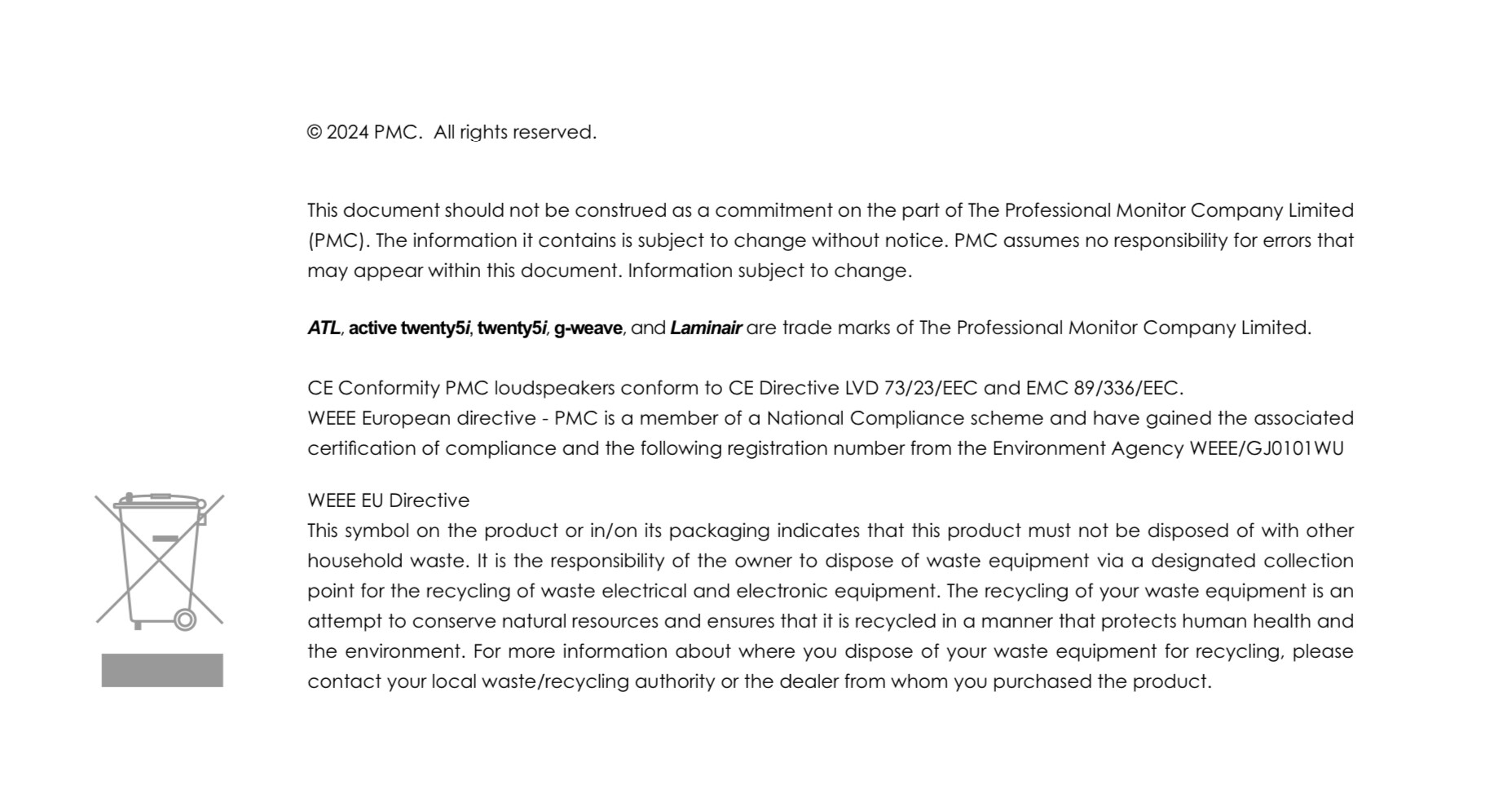The height and width of the screenshot is (789, 1512).
Task: Click "All rights reserved." text
Action: click(x=514, y=132)
